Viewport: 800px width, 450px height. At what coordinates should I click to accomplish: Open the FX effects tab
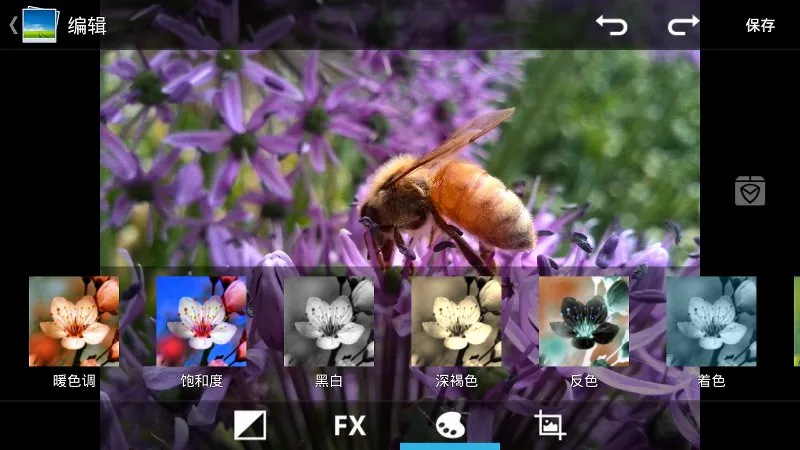(x=350, y=426)
